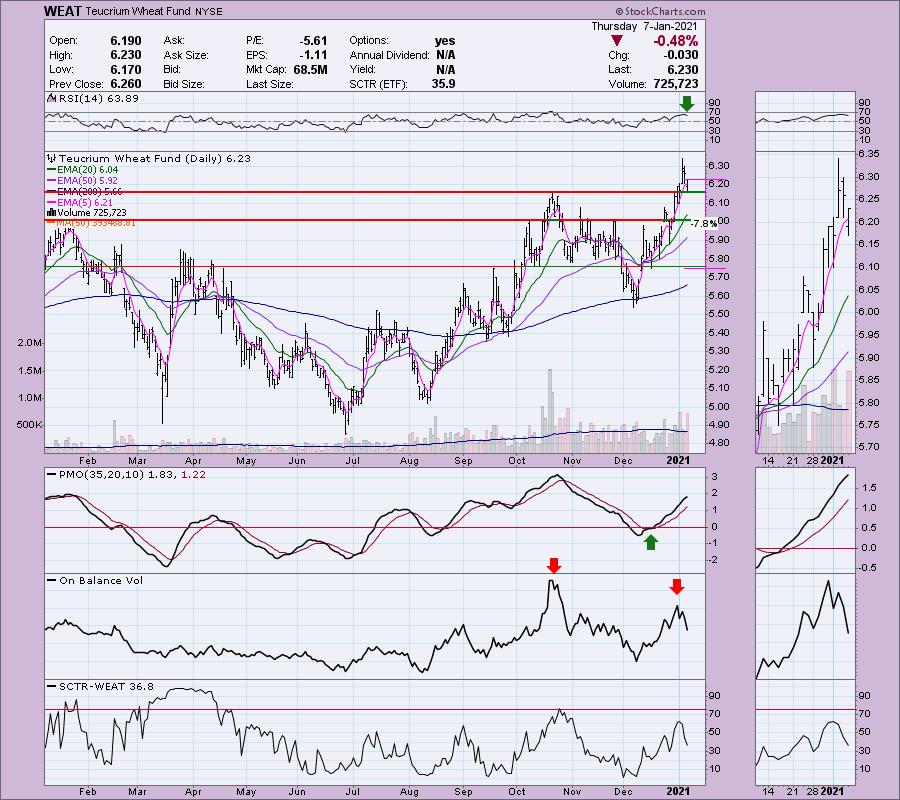Click the 2.0M volume axis label
The height and width of the screenshot is (800, 900).
pyautogui.click(x=30, y=343)
